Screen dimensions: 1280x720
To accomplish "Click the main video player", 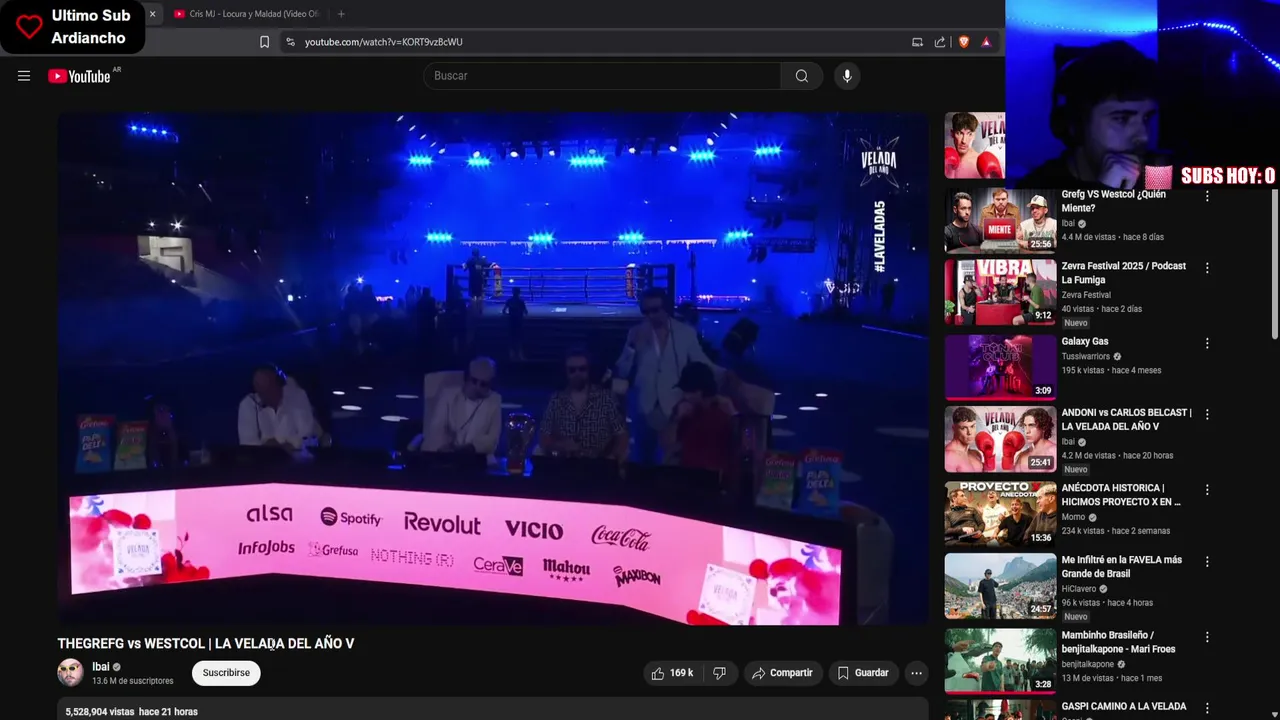I will (493, 368).
